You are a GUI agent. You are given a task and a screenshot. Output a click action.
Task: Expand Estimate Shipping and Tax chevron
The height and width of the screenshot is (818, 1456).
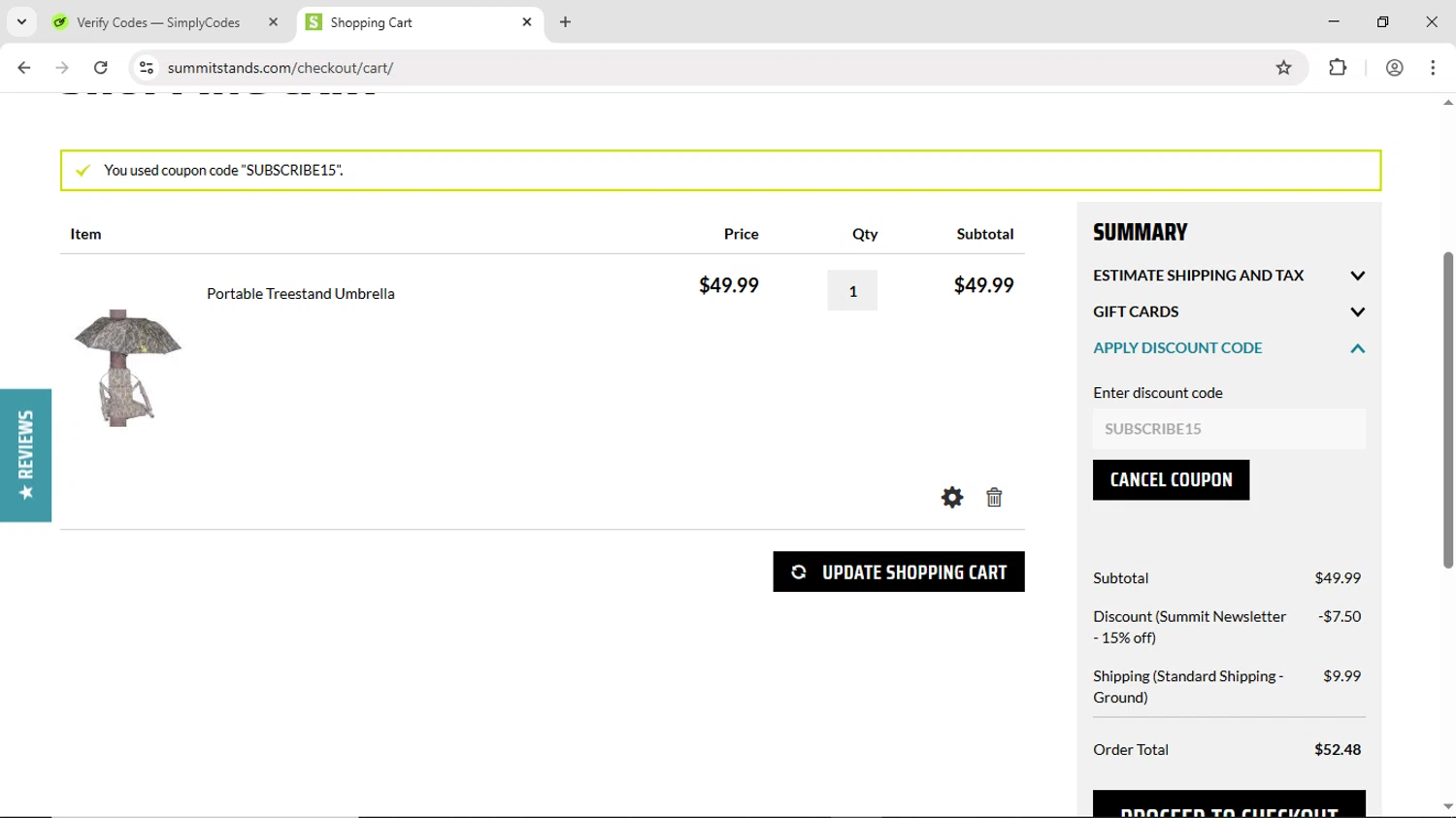(x=1357, y=276)
